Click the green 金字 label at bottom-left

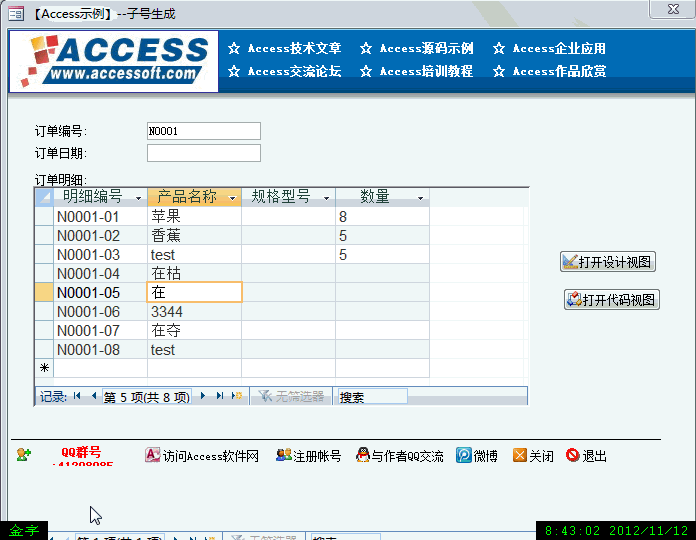[24, 531]
